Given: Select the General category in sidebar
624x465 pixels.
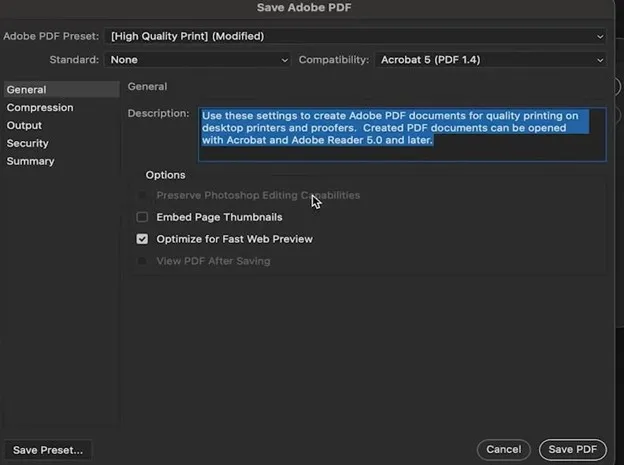Looking at the screenshot, I should (x=61, y=90).
